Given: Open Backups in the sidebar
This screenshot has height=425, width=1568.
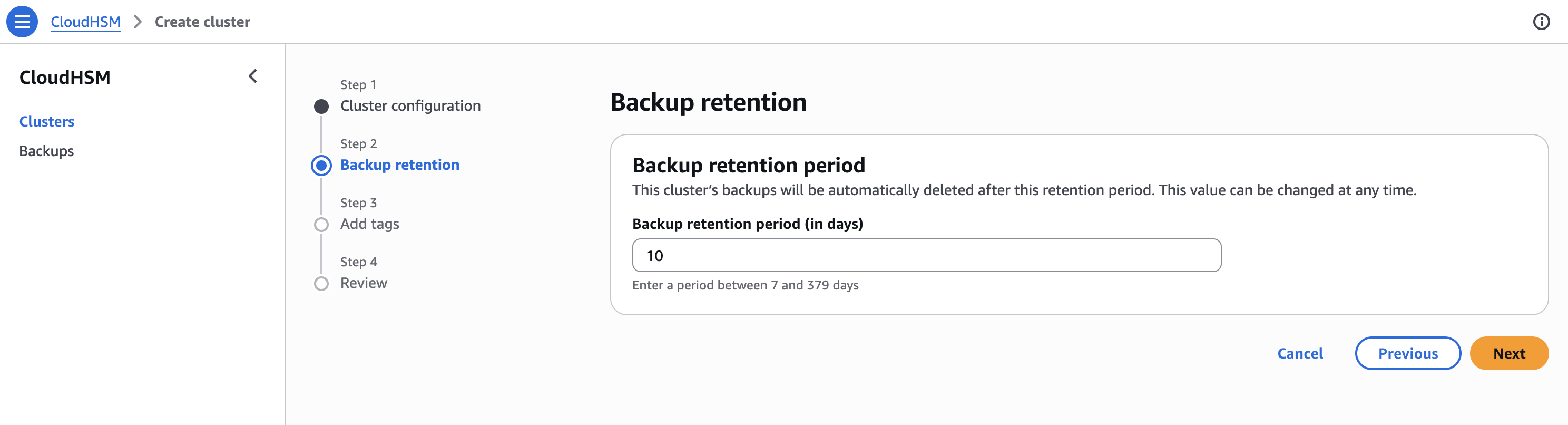Looking at the screenshot, I should tap(46, 151).
